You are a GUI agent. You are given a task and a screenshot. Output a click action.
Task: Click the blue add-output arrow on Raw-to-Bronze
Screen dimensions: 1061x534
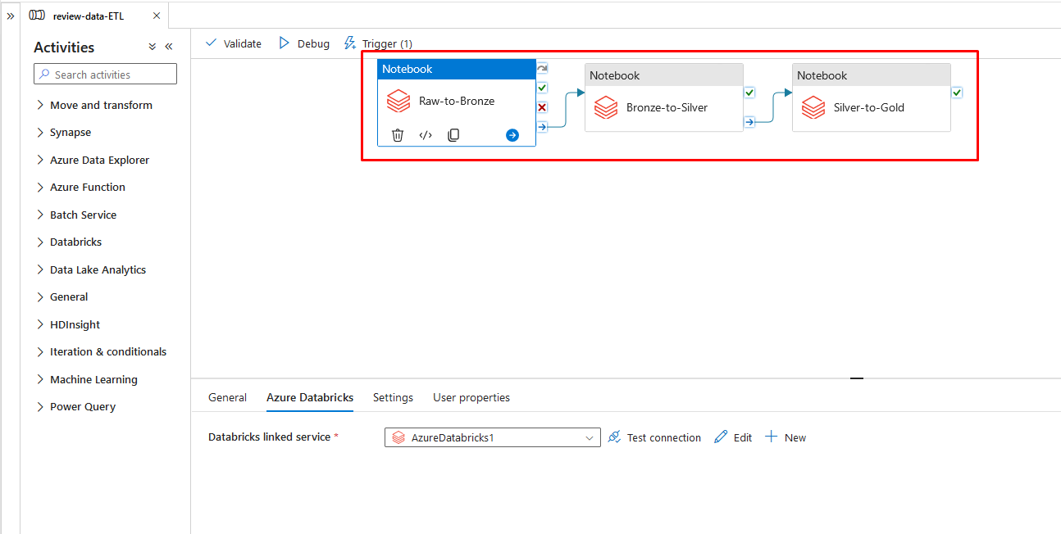click(512, 135)
